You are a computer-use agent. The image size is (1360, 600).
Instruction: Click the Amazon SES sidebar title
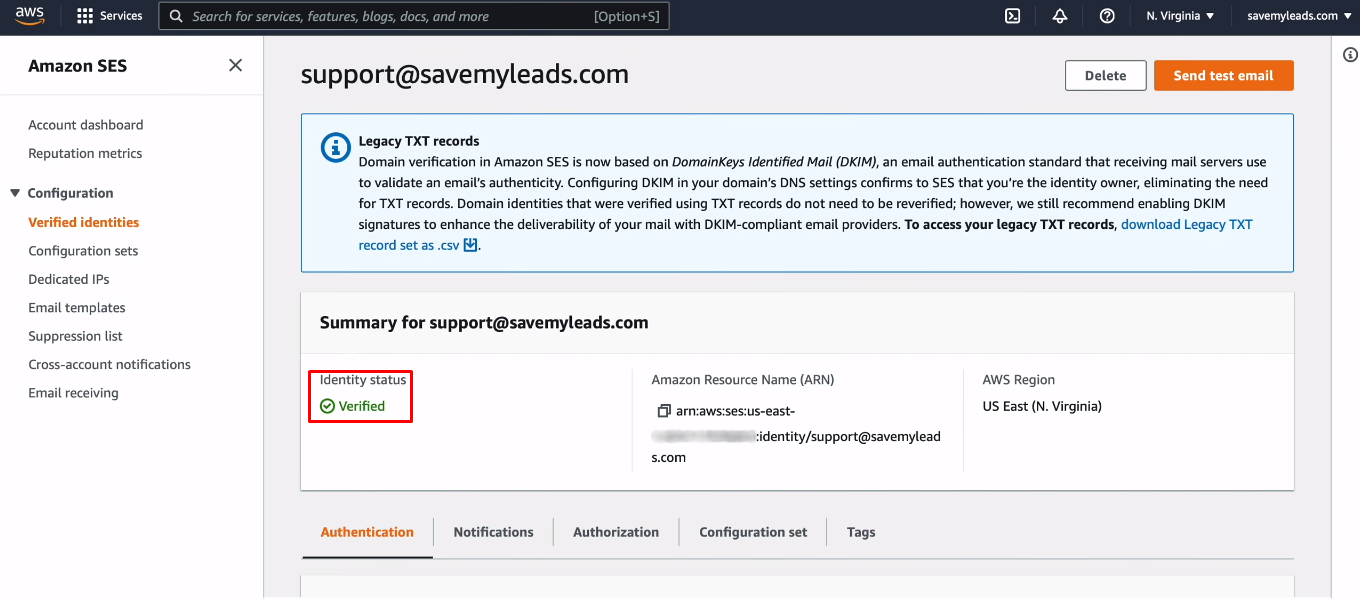click(78, 66)
